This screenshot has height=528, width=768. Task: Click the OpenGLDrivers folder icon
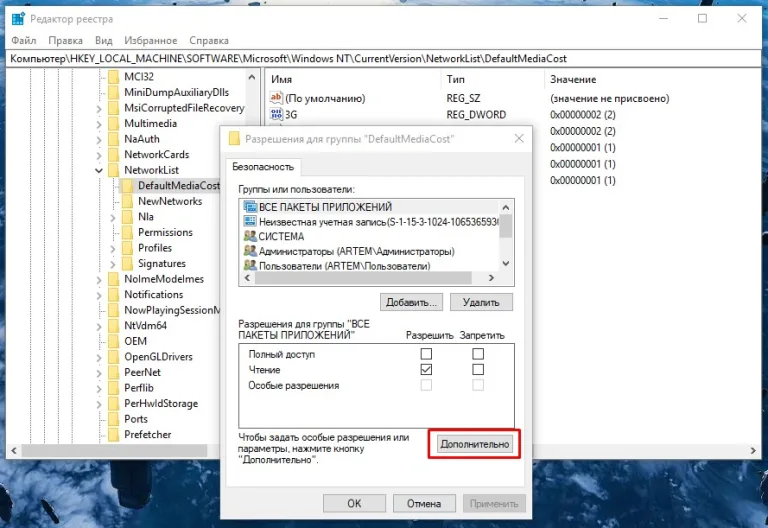114,357
